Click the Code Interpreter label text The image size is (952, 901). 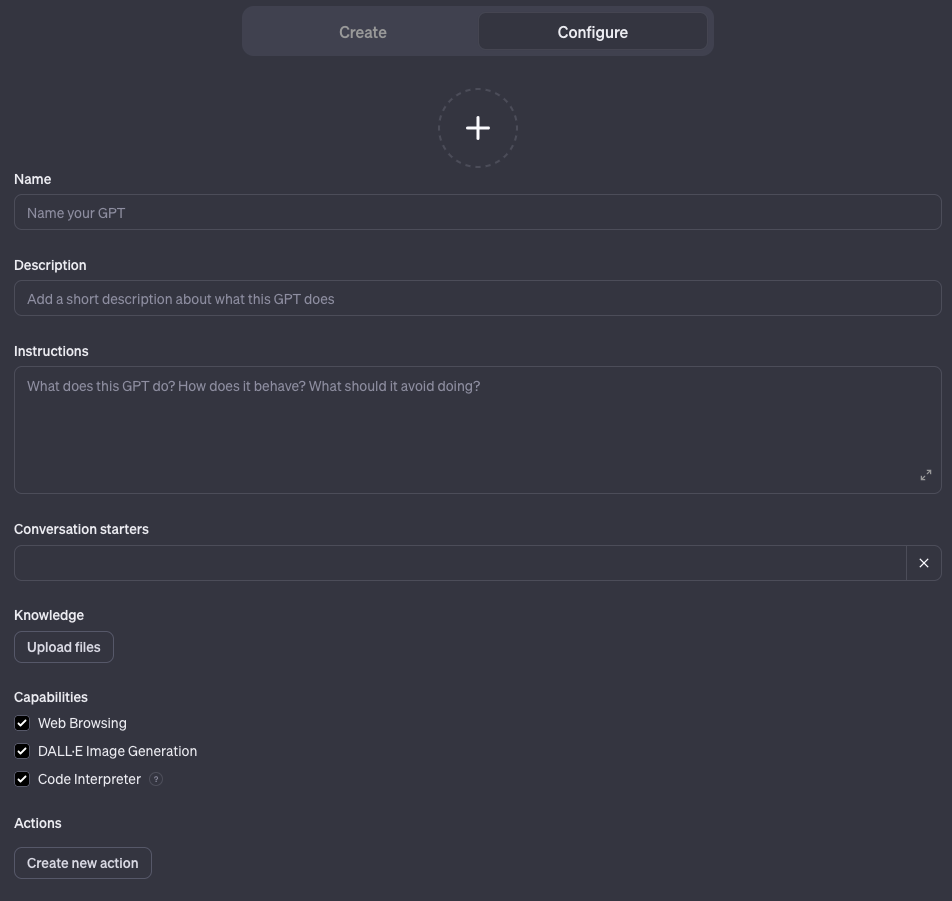(89, 779)
